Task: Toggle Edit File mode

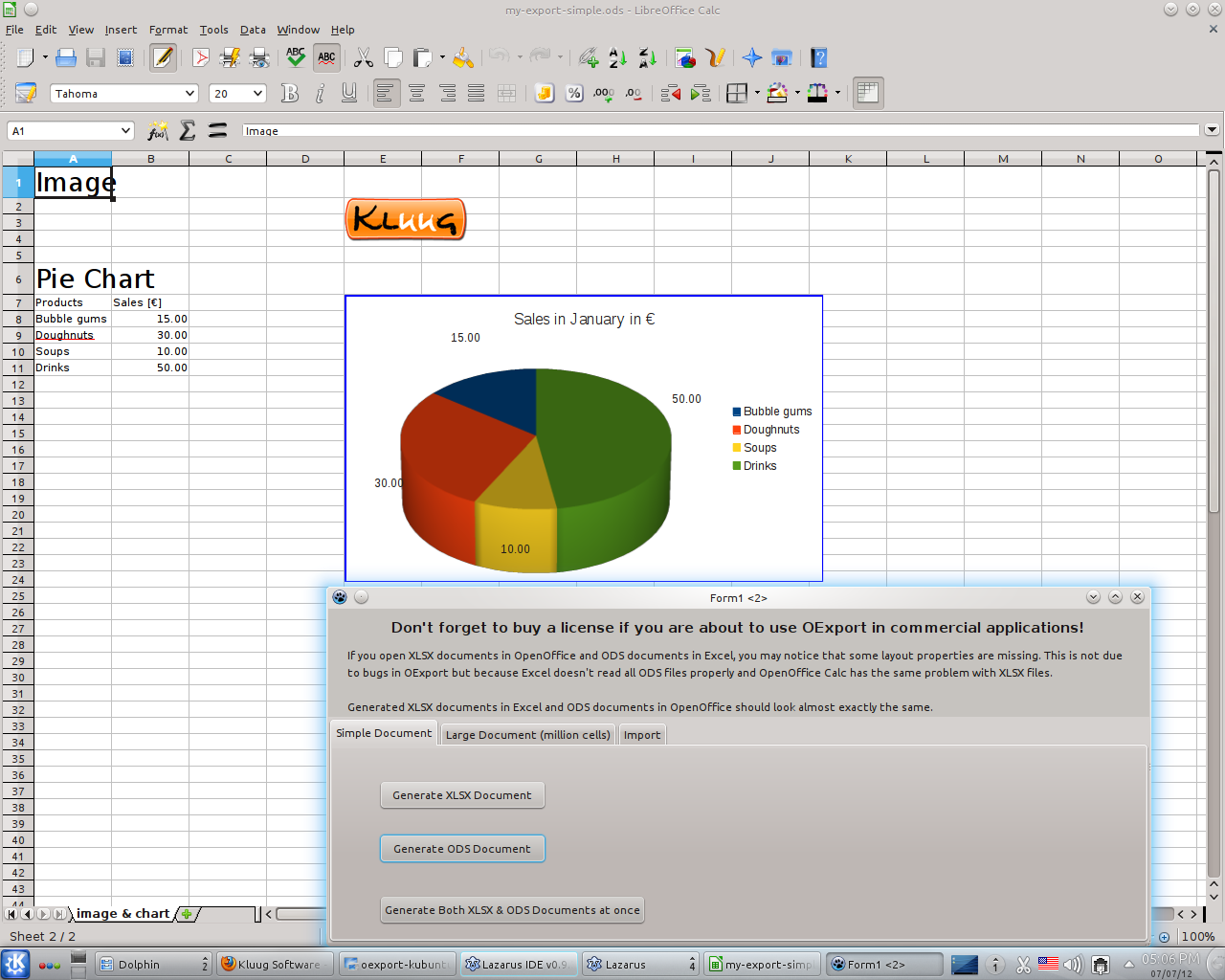Action: (x=163, y=58)
